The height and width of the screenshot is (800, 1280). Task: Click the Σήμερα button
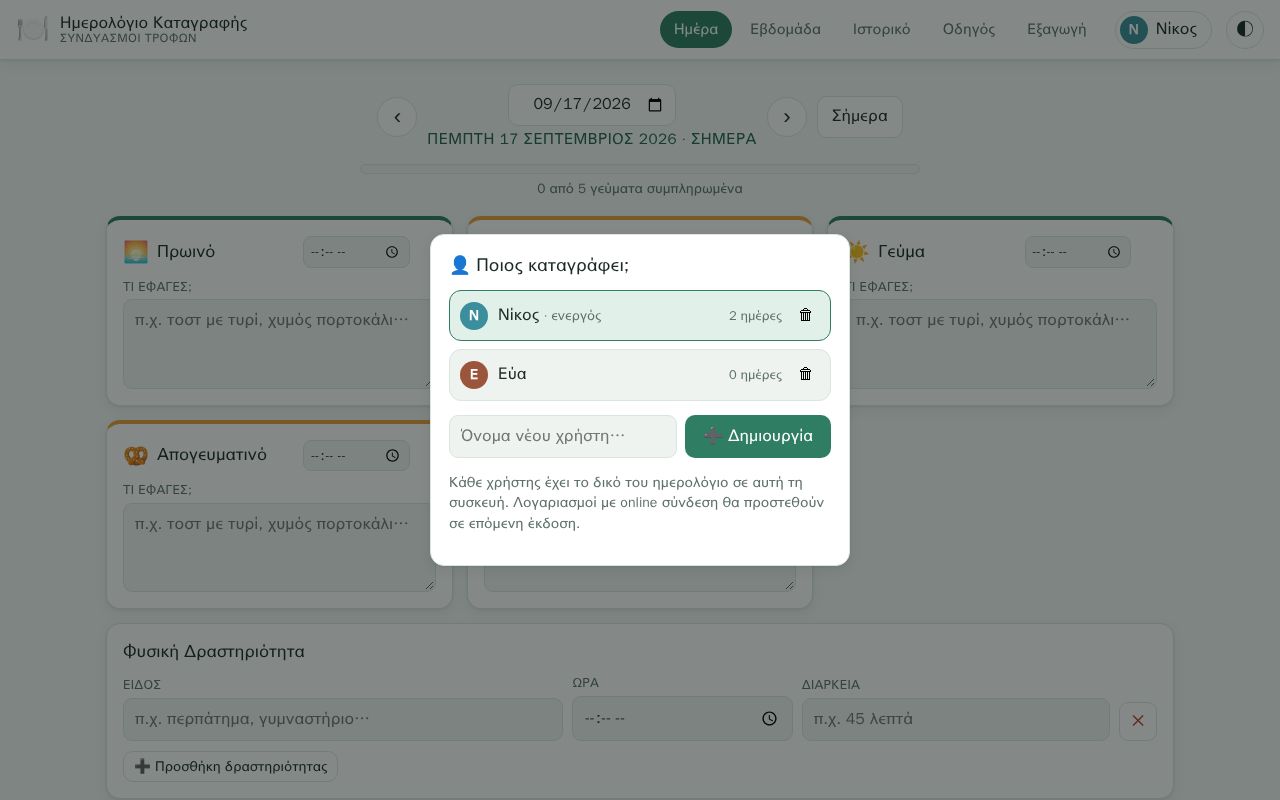tap(860, 116)
